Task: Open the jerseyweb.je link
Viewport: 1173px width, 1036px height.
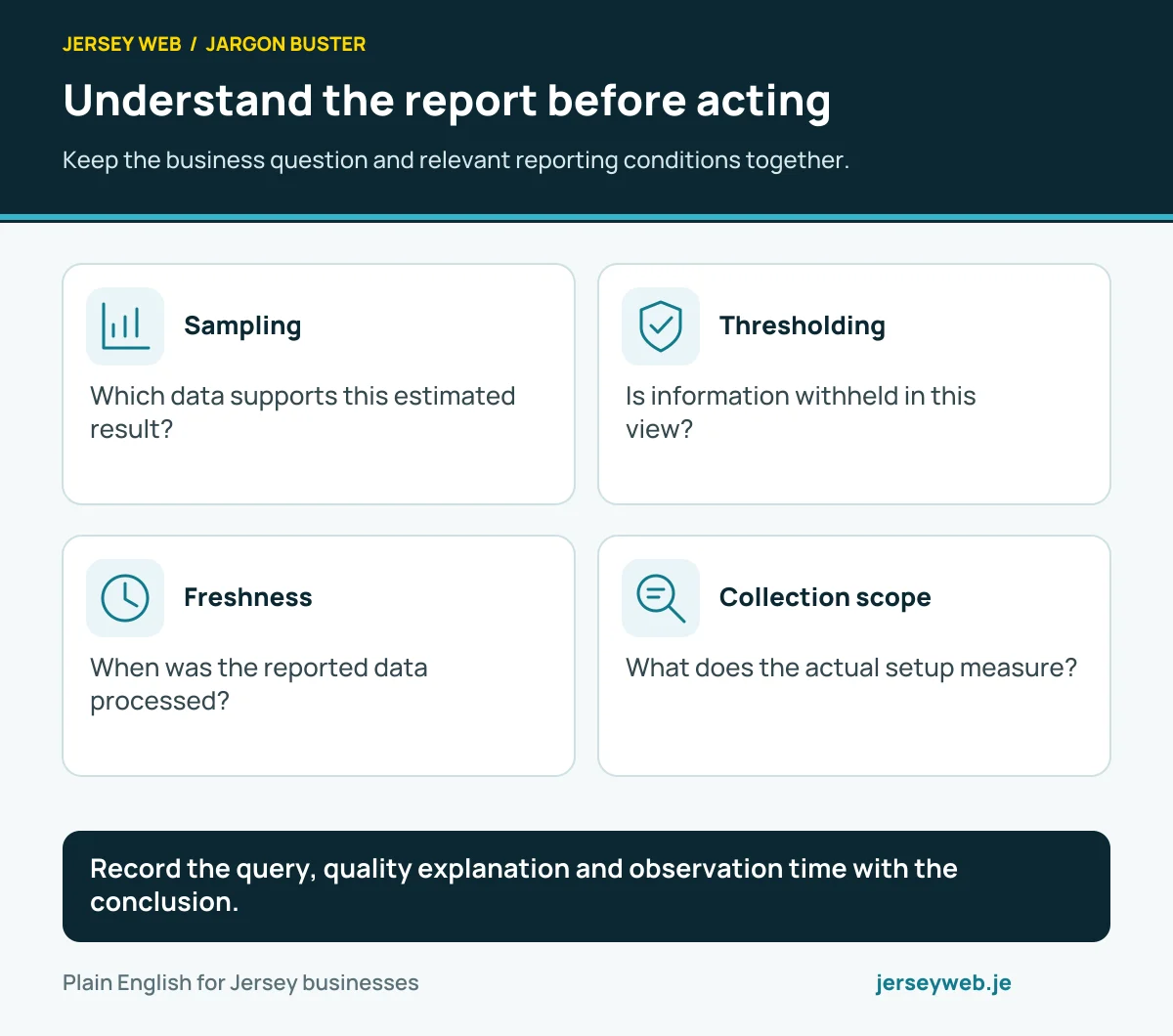Action: click(x=943, y=983)
